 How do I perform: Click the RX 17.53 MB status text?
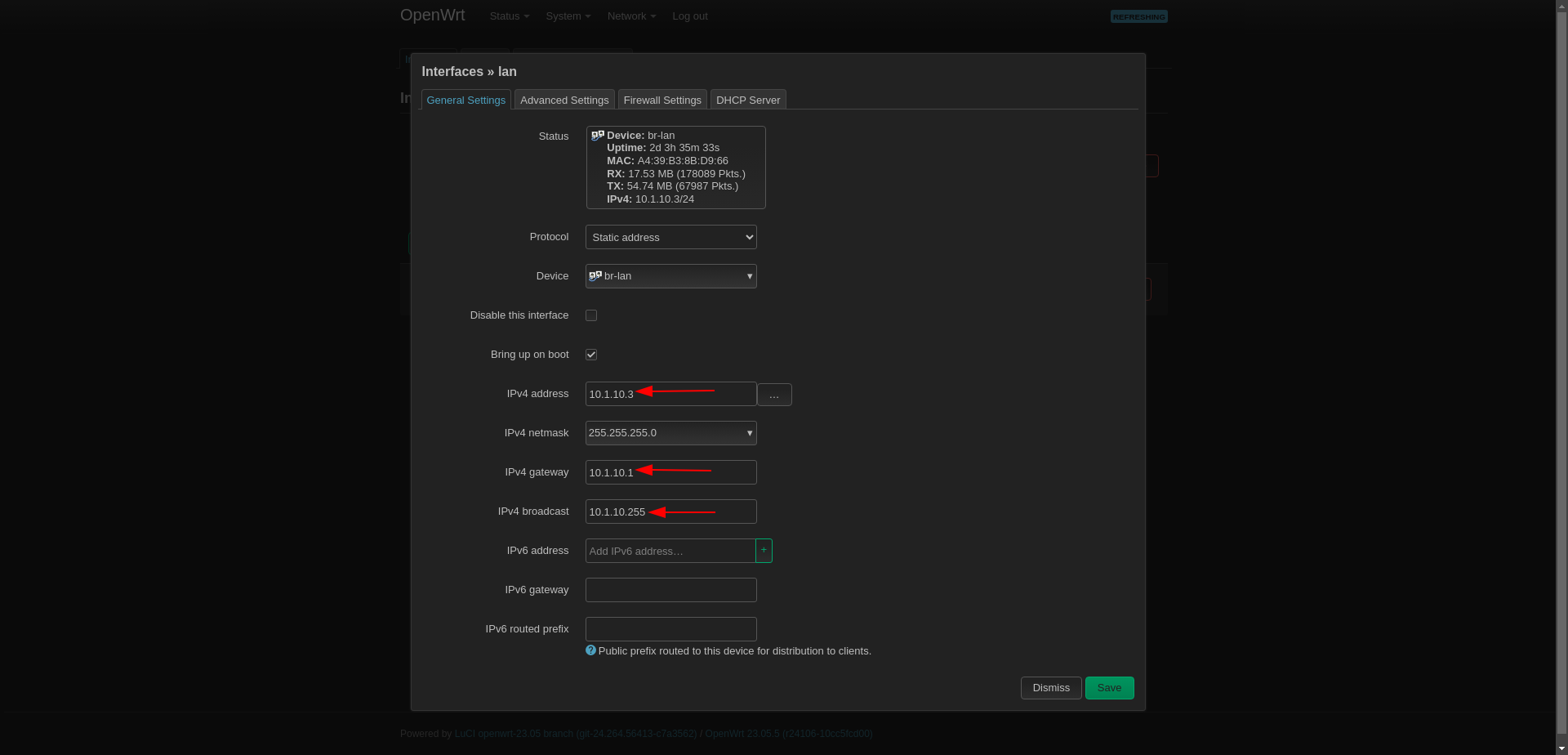pos(676,174)
